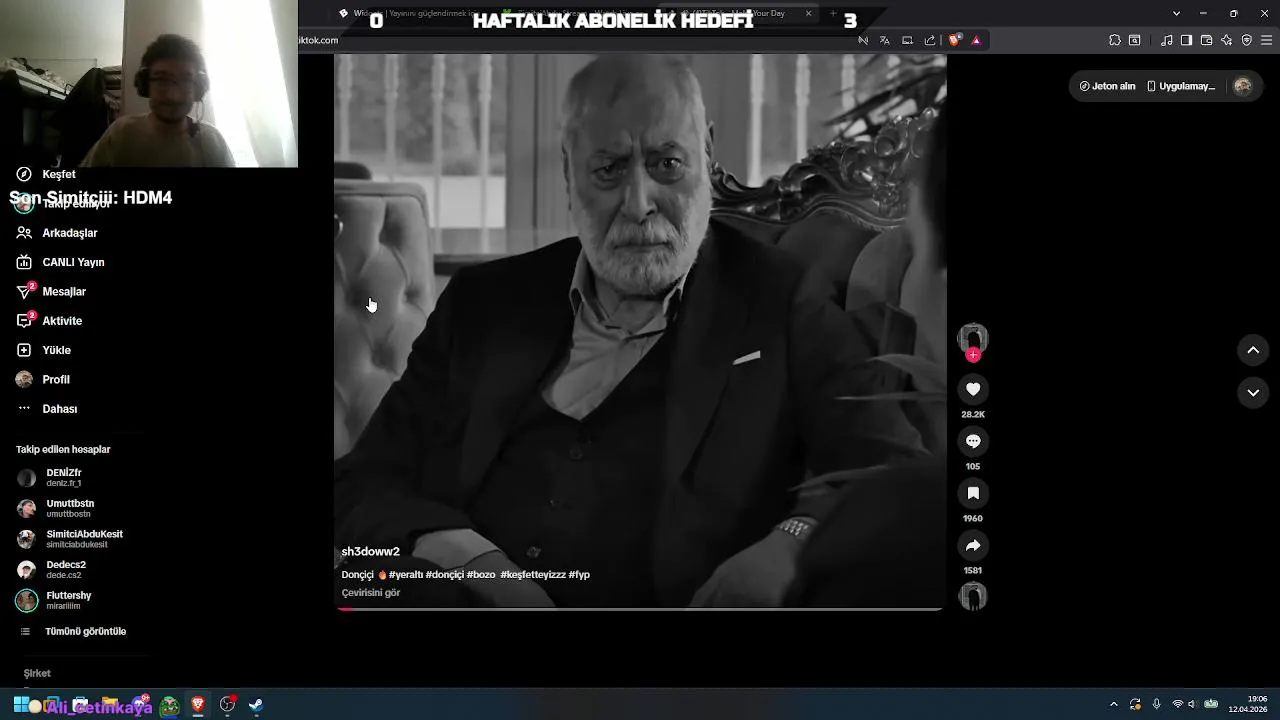This screenshot has width=1280, height=720.
Task: Close the Your Day browser tab
Action: pos(808,14)
